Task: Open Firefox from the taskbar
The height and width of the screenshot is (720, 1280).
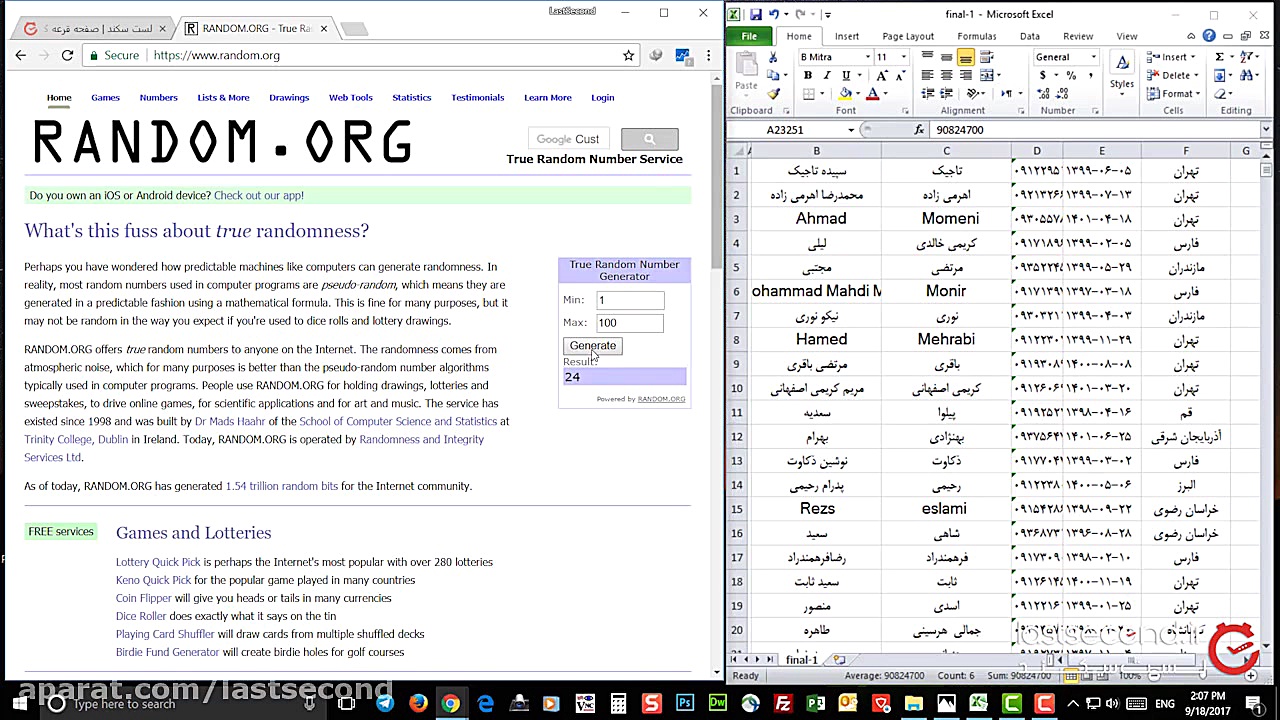Action: (x=418, y=704)
